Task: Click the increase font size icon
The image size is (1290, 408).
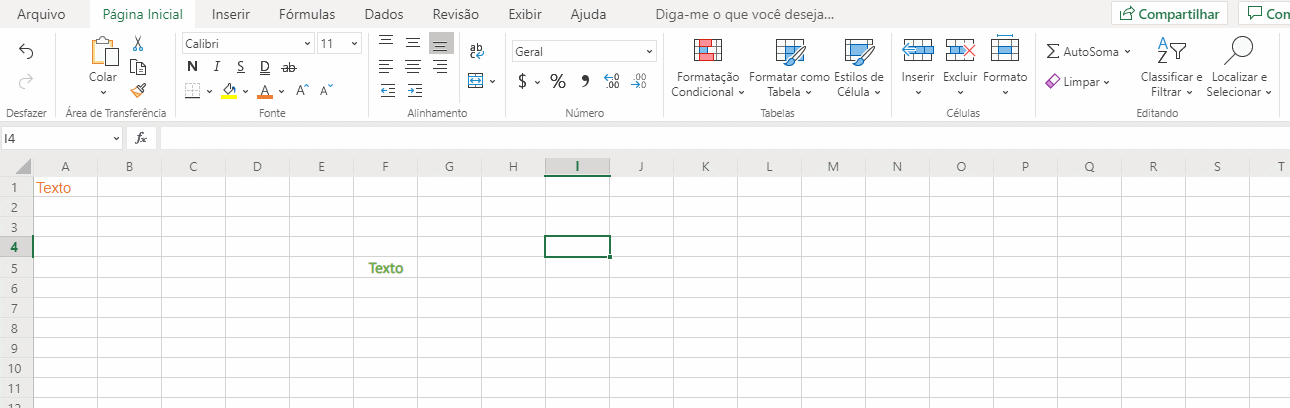Action: click(303, 91)
